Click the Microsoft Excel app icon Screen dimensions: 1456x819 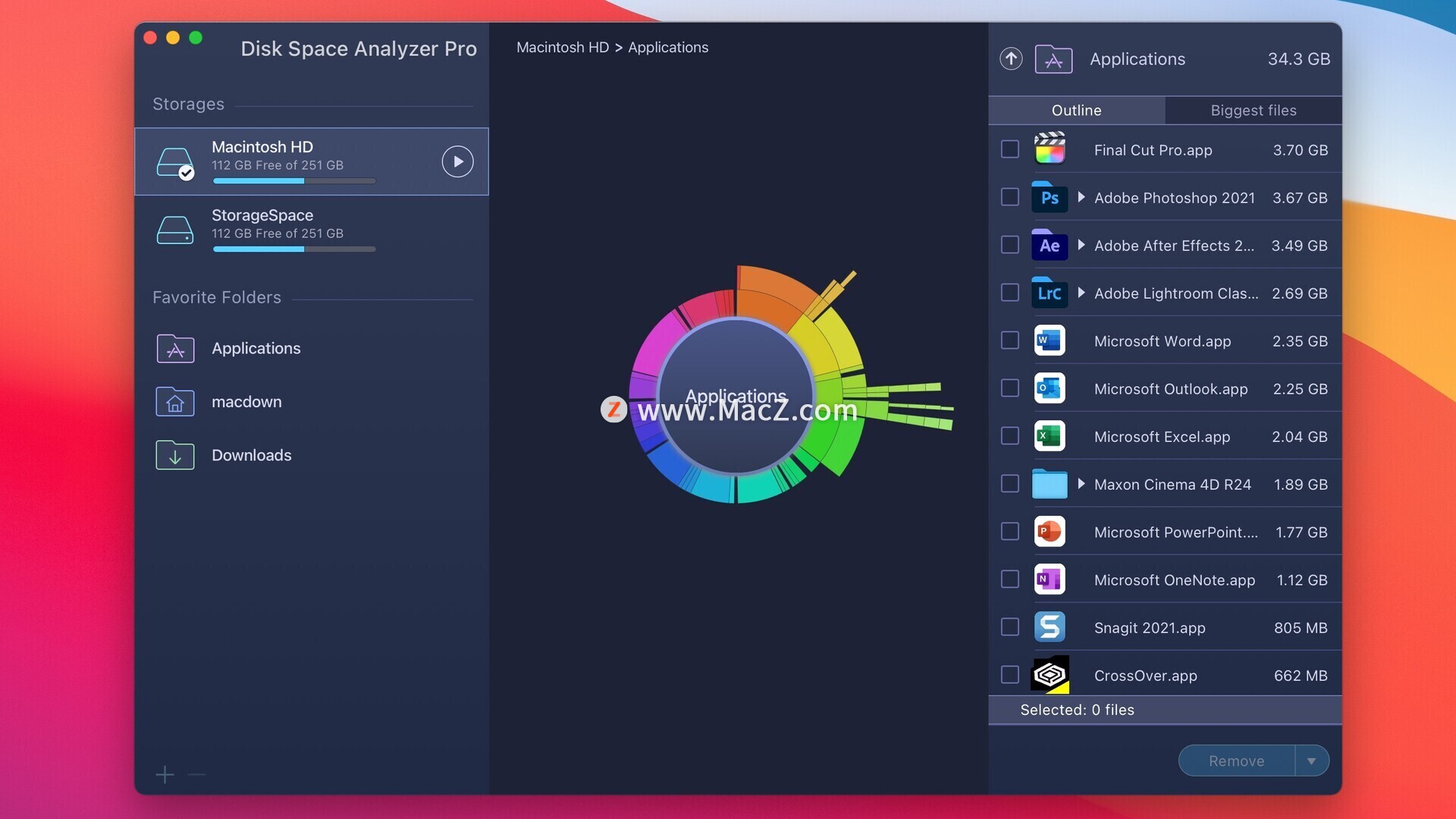coord(1050,436)
